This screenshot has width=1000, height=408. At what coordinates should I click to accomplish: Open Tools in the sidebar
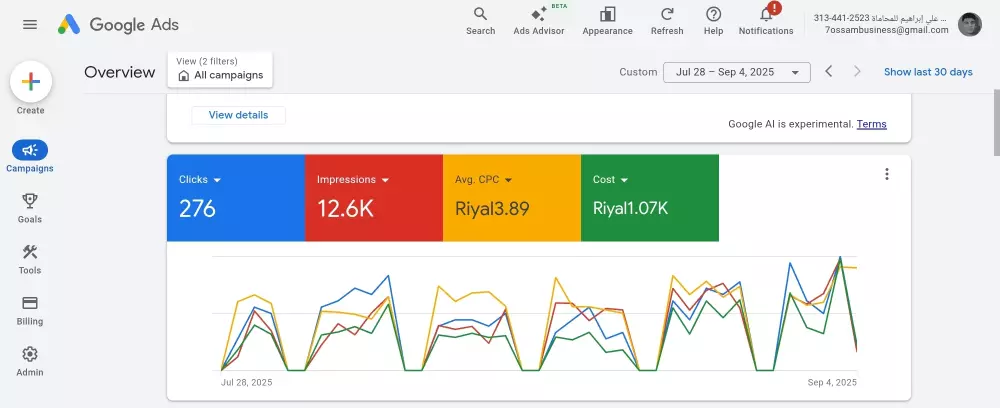(30, 259)
